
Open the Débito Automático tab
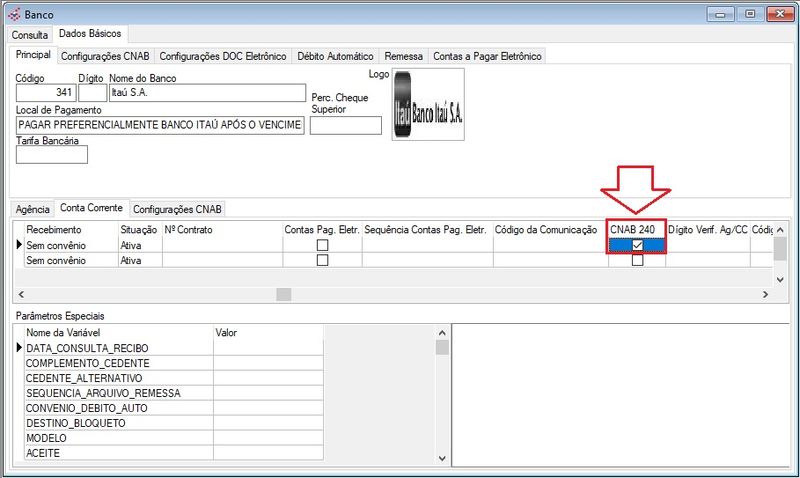tap(335, 57)
